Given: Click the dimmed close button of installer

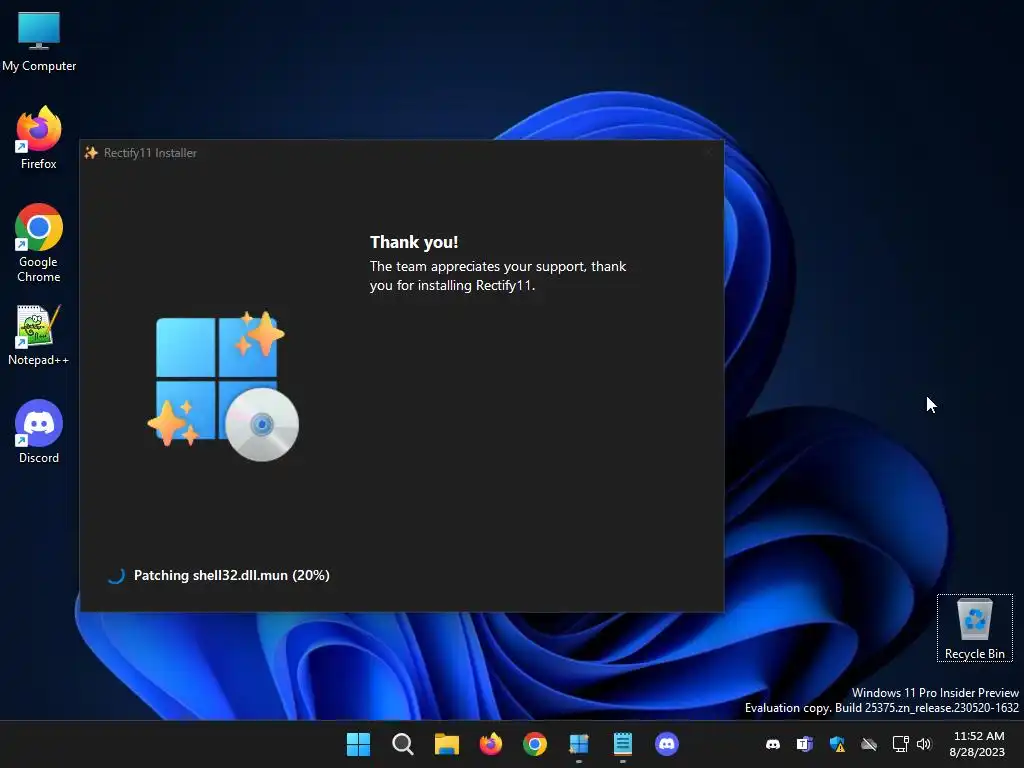Looking at the screenshot, I should click(709, 153).
